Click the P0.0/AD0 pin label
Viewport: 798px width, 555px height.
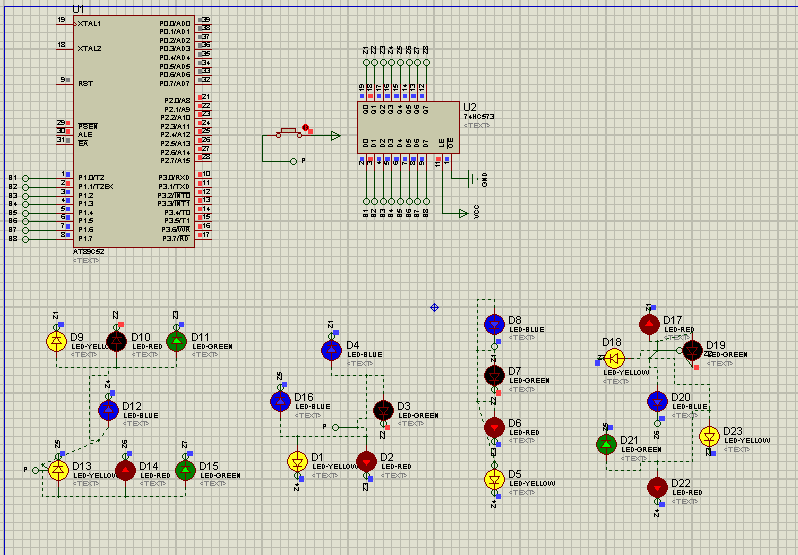pyautogui.click(x=175, y=23)
